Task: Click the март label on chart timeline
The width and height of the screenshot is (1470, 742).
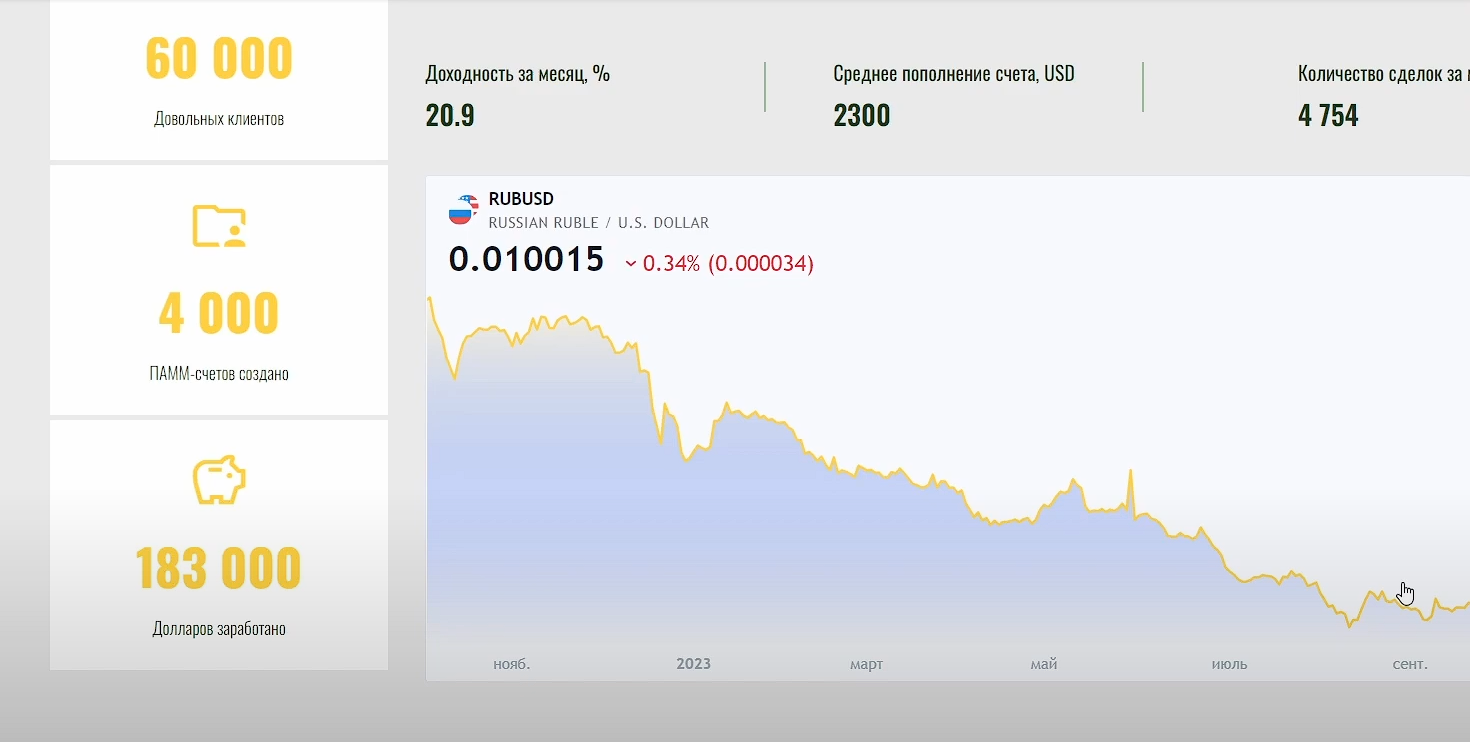Action: click(866, 664)
